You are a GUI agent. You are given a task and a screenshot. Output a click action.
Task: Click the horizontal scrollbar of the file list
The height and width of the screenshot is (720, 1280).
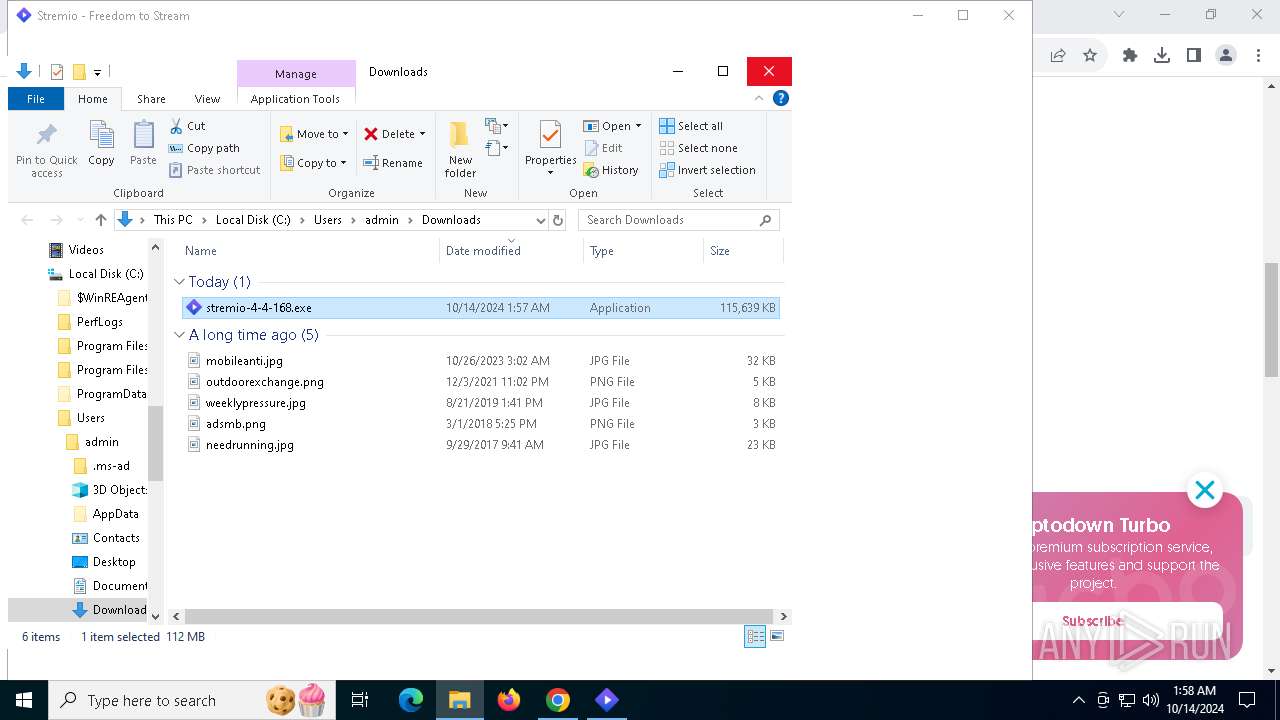478,616
